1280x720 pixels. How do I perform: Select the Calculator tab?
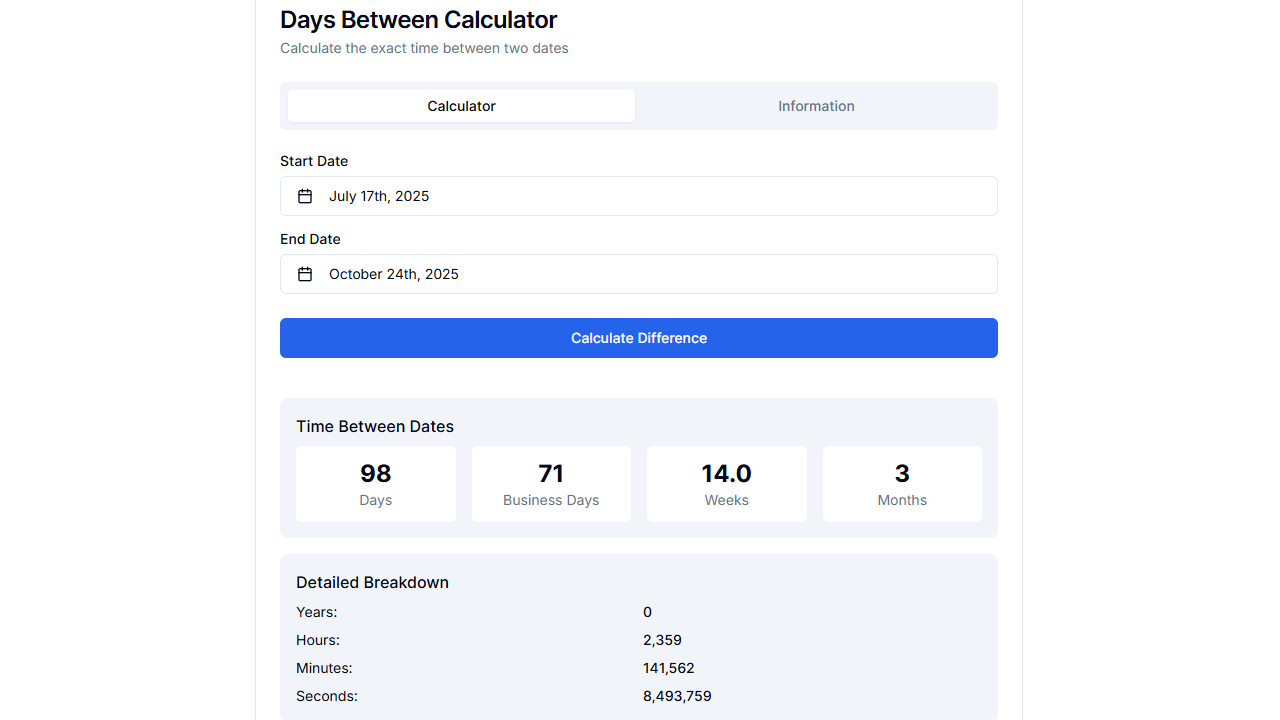pos(461,106)
